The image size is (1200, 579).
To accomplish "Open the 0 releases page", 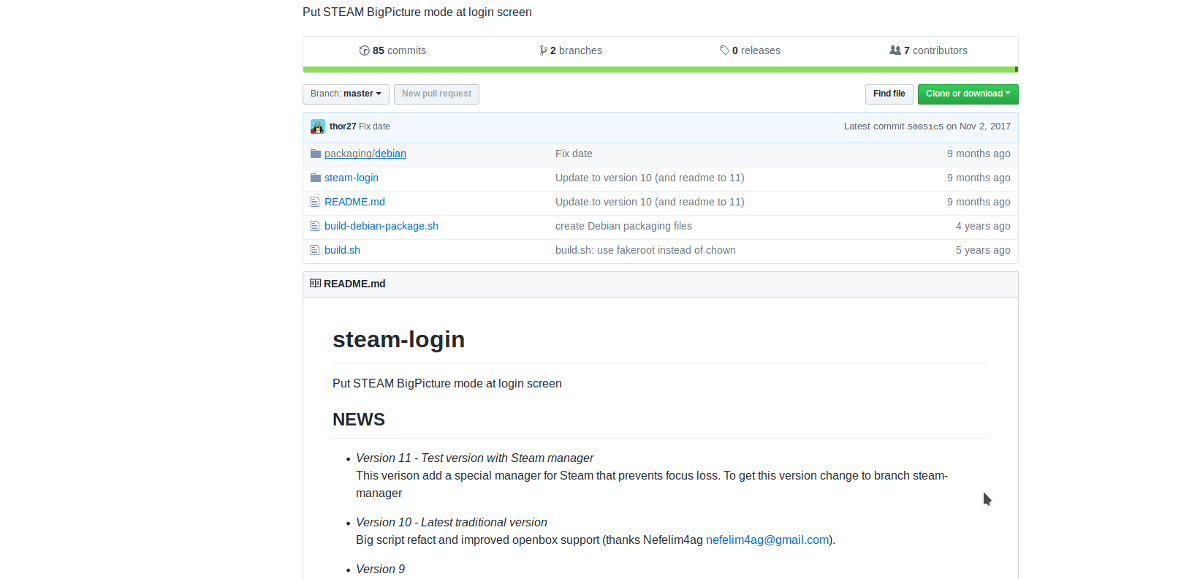I will pos(750,50).
